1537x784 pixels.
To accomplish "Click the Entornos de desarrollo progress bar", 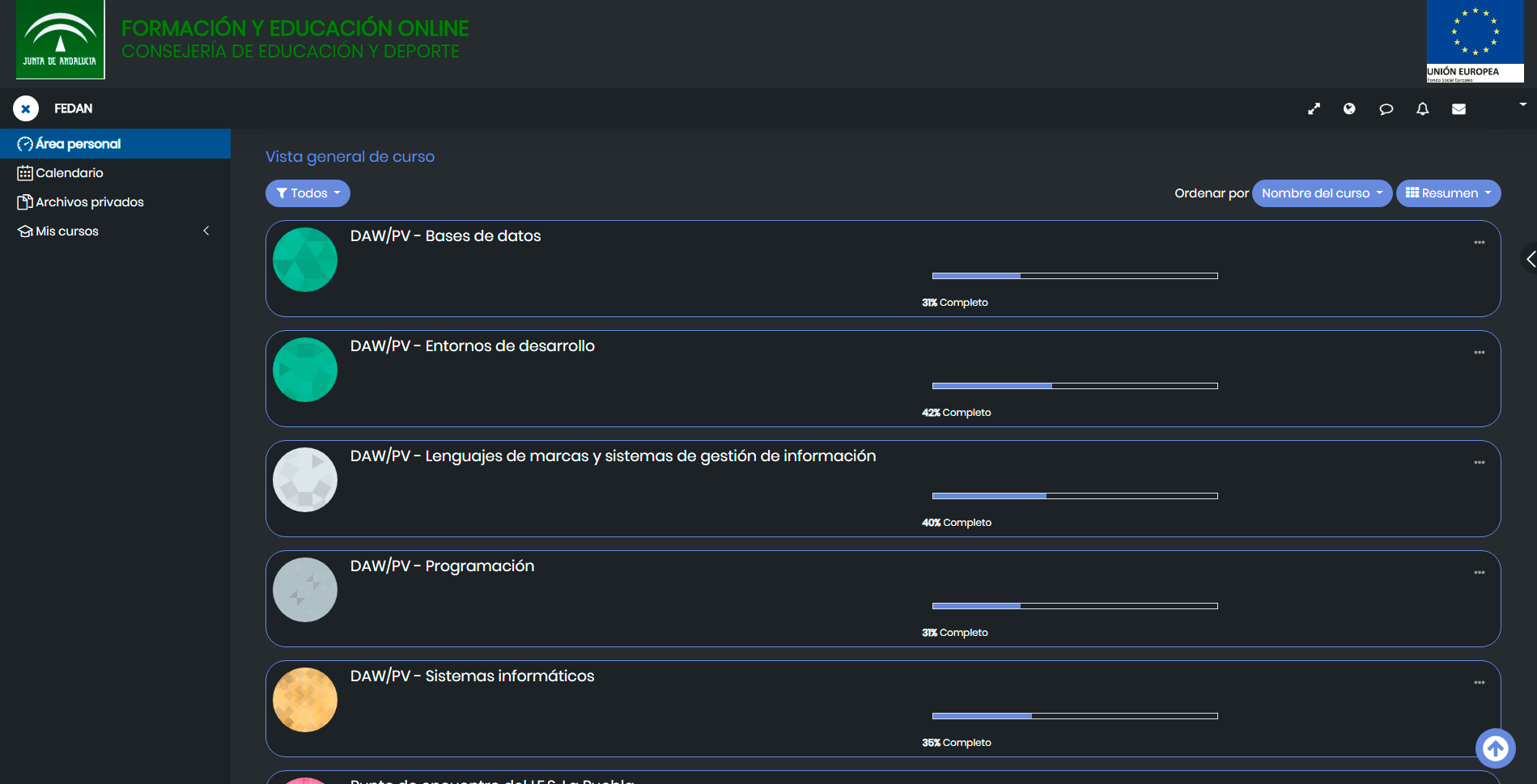I will [1075, 386].
